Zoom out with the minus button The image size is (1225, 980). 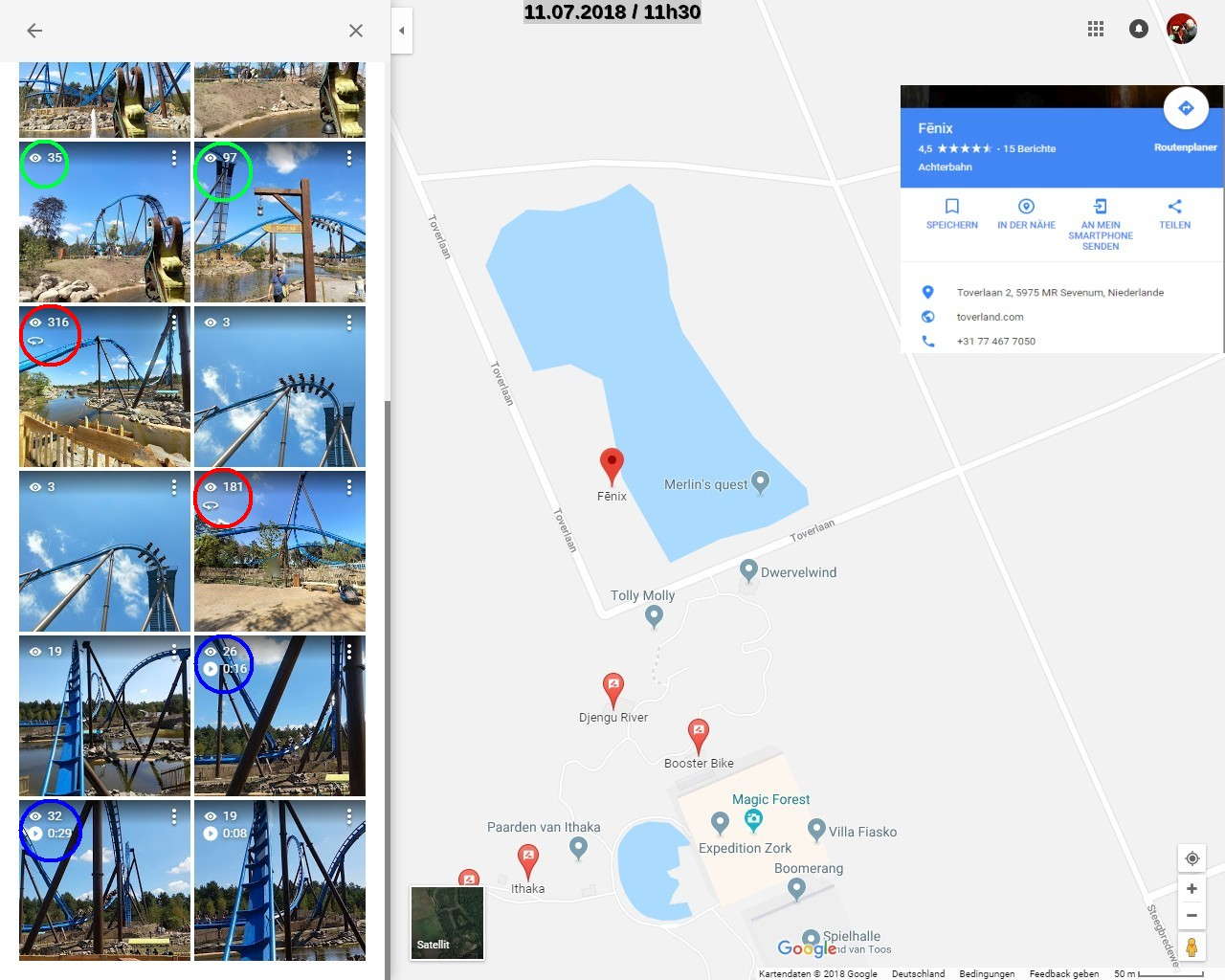1192,916
